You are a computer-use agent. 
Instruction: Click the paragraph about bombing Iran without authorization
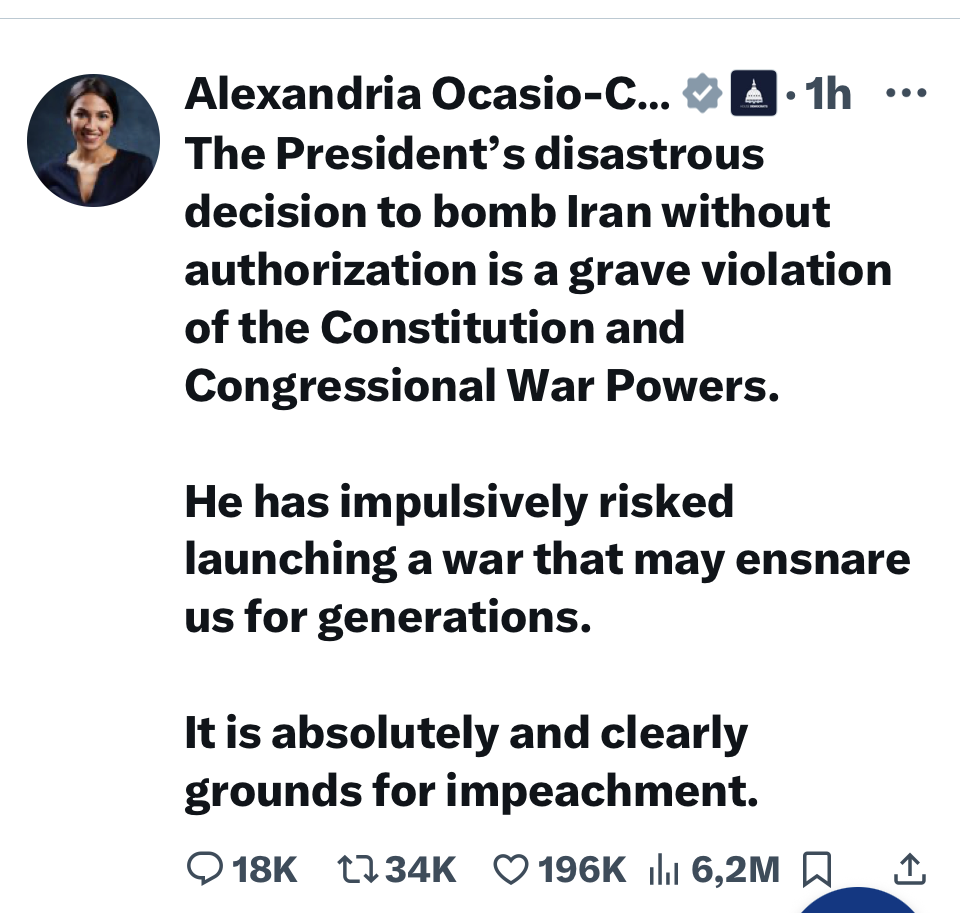coord(536,270)
